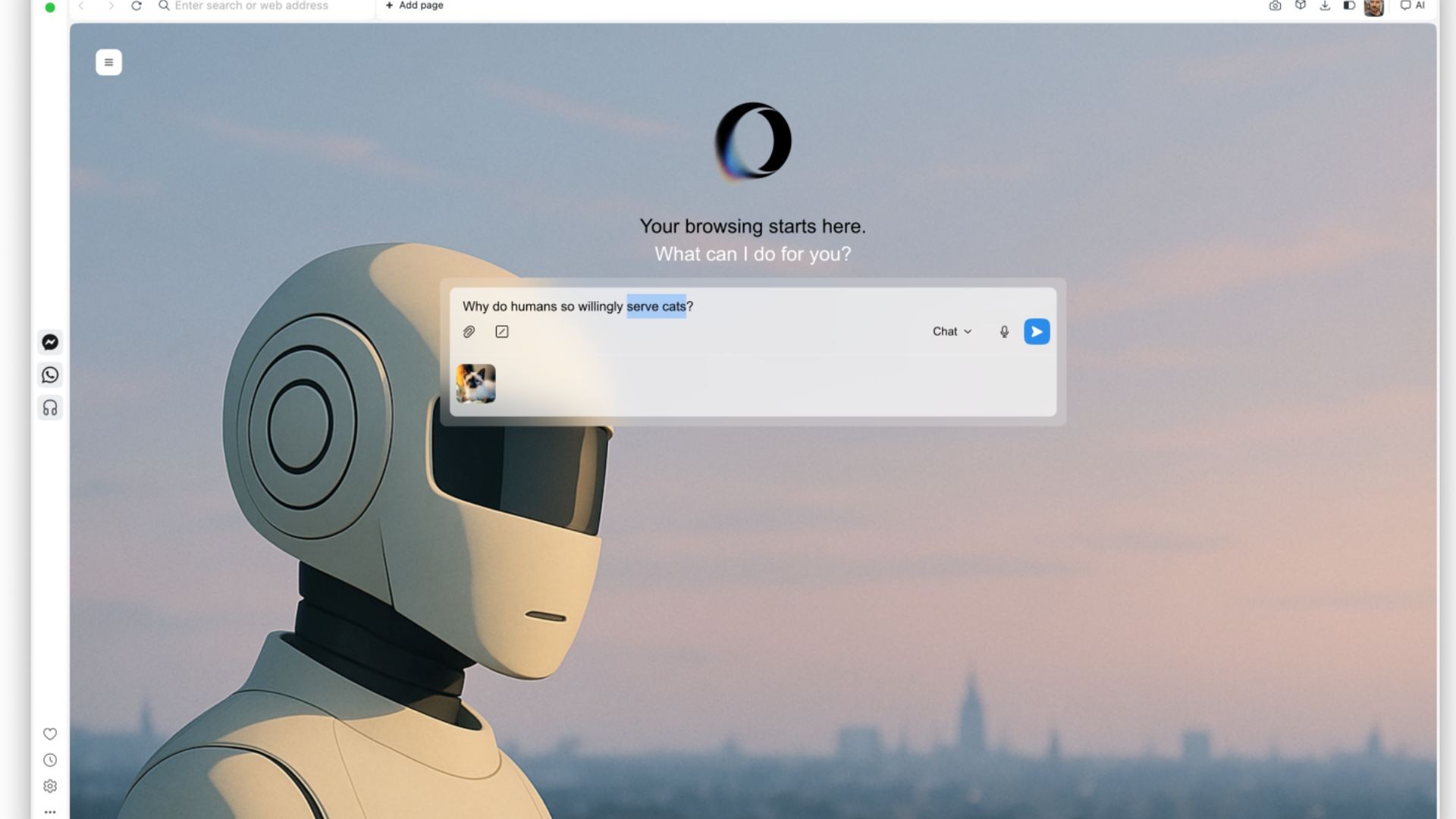This screenshot has height=819, width=1456.
Task: Send the prompt with blue arrow button
Action: pos(1037,331)
